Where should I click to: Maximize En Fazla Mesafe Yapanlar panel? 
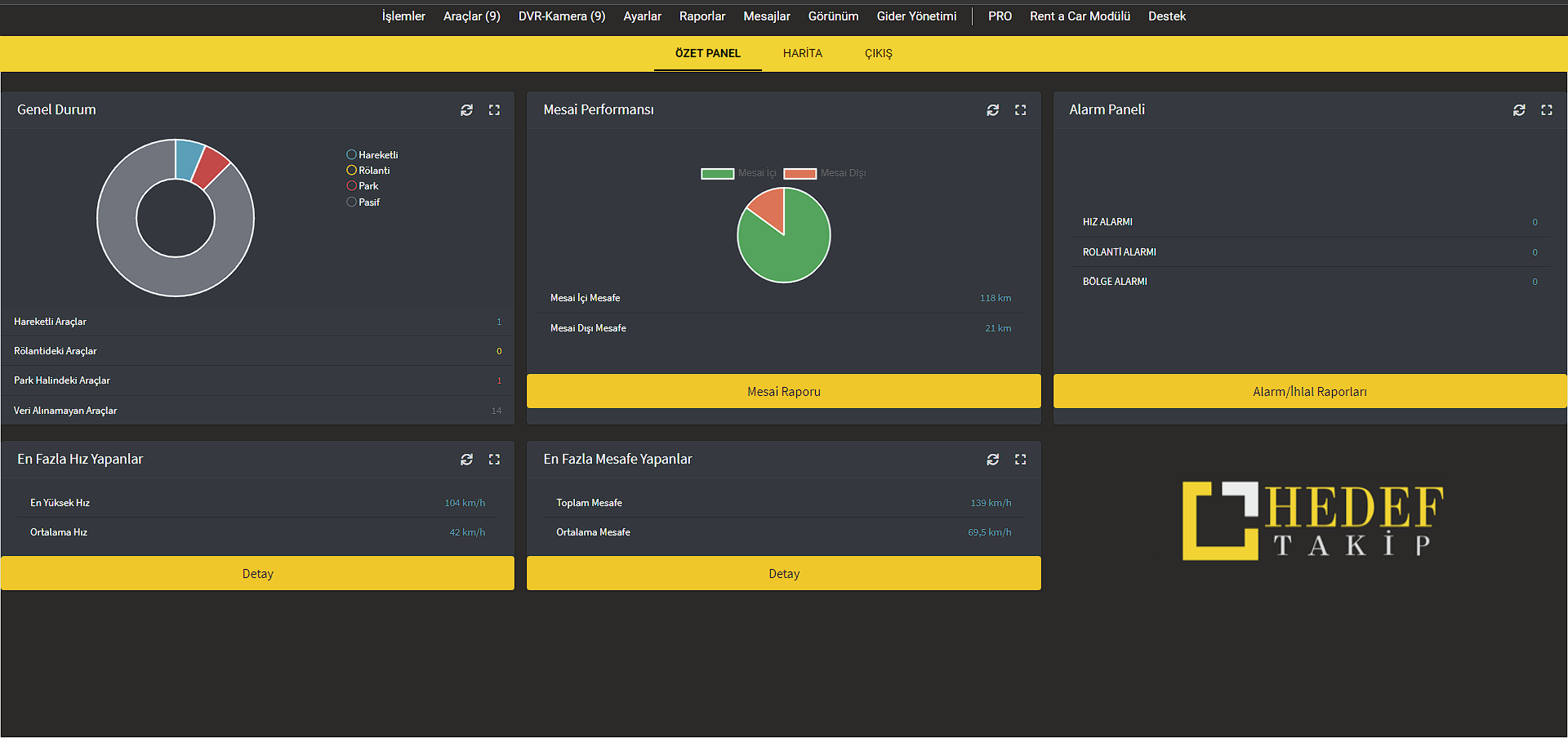click(x=1021, y=460)
